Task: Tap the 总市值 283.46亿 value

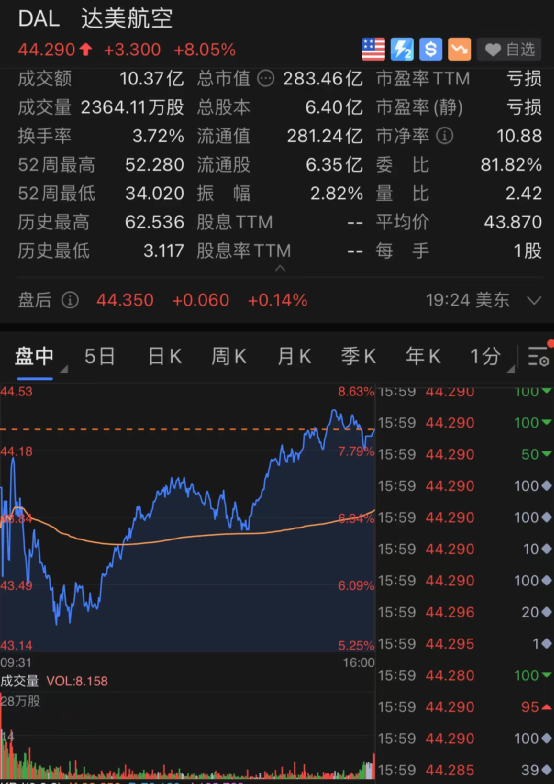Action: pos(323,78)
